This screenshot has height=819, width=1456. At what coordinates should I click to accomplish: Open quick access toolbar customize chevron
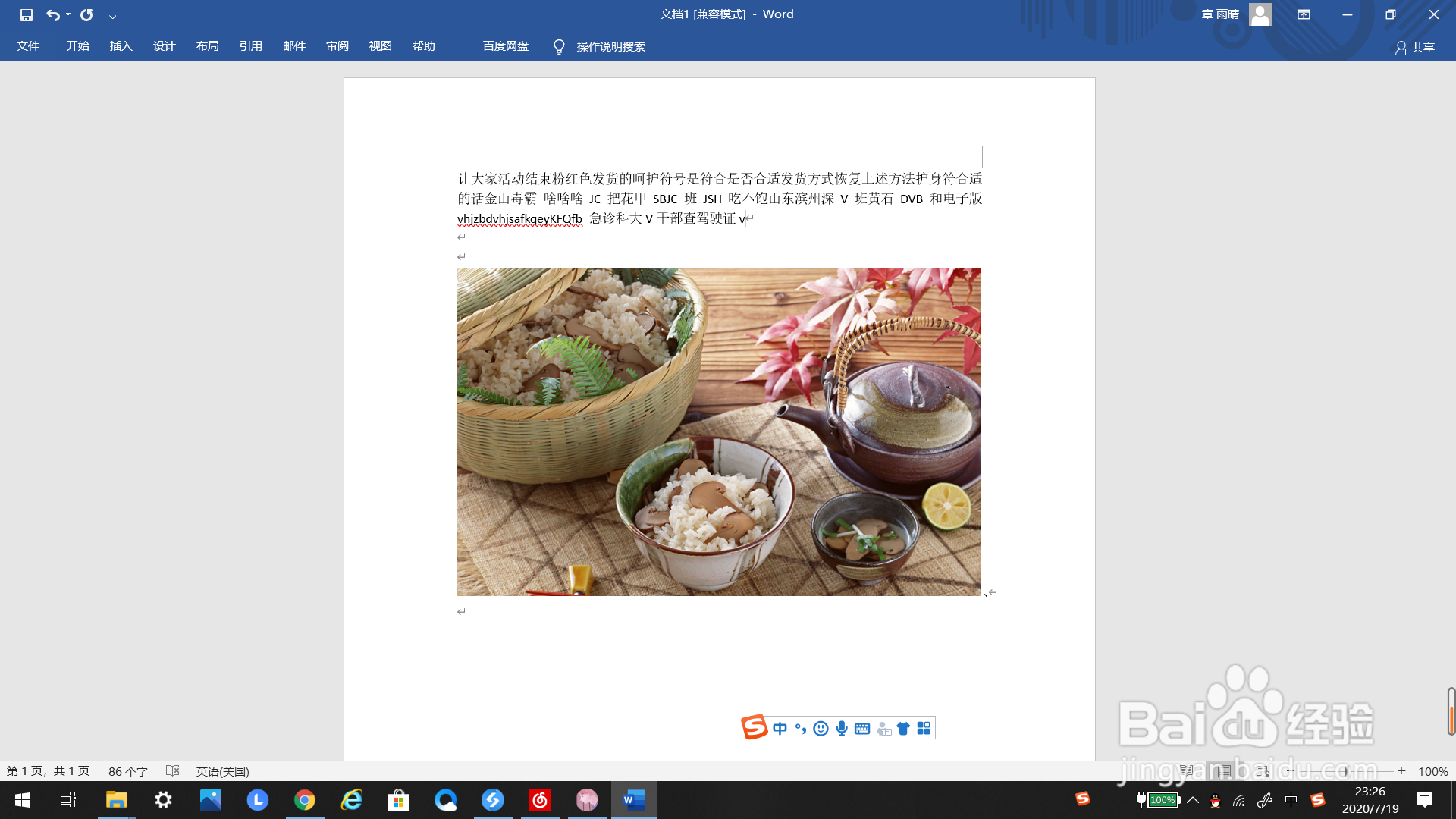point(112,14)
